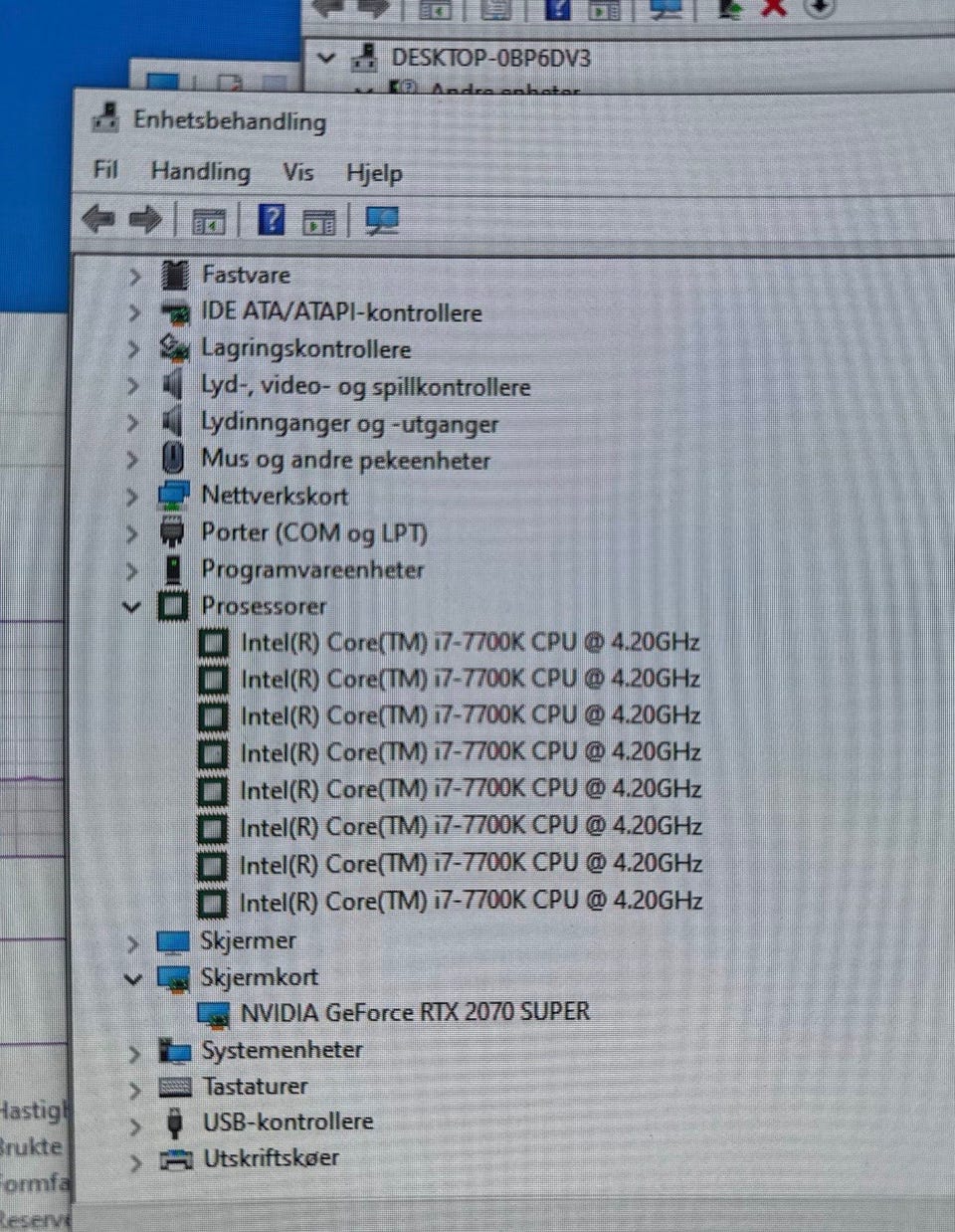Click the IDE ATA/ATAPI-kontrollere icon
This screenshot has width=955, height=1232.
175,312
